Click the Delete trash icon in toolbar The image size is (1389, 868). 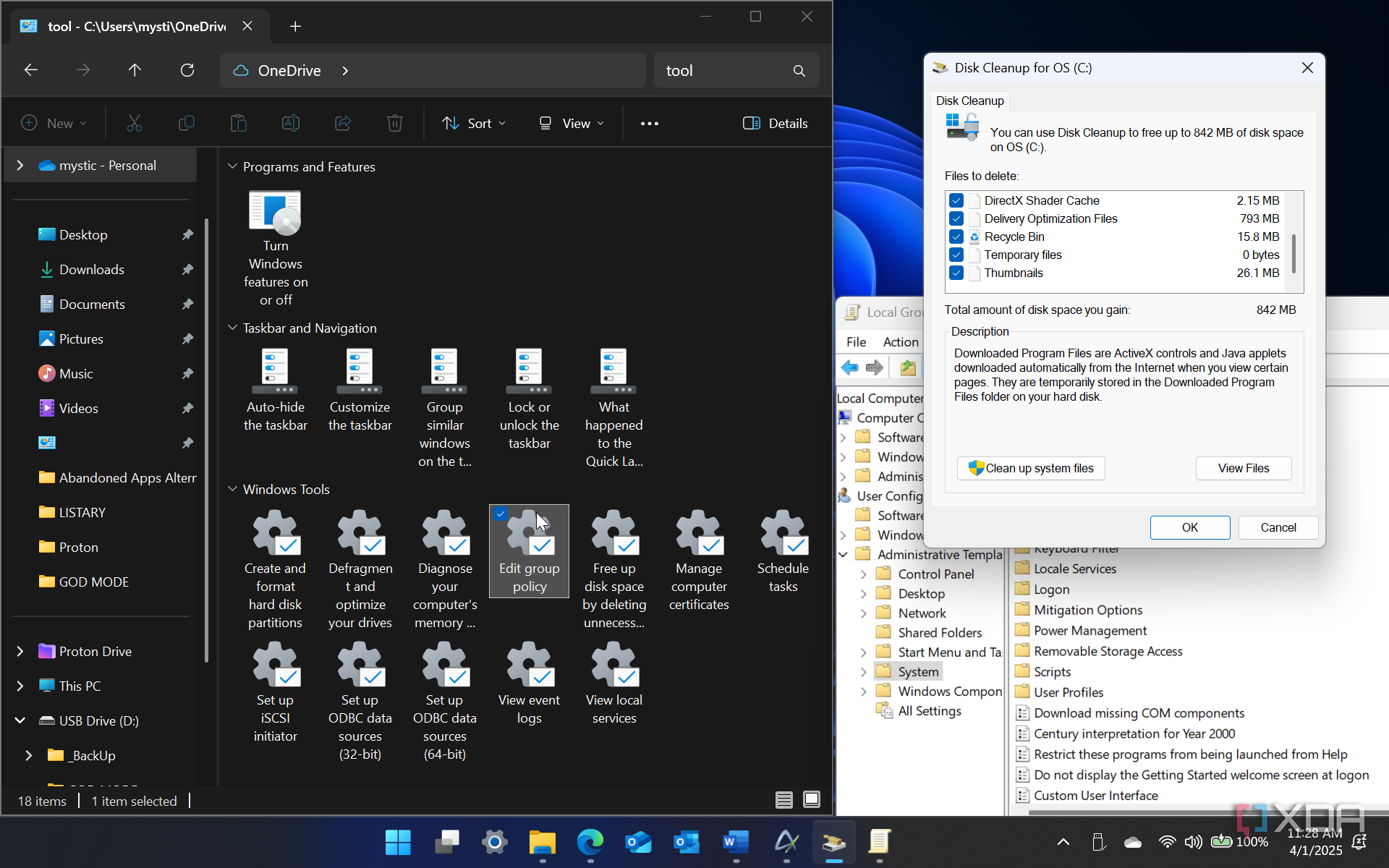[394, 123]
